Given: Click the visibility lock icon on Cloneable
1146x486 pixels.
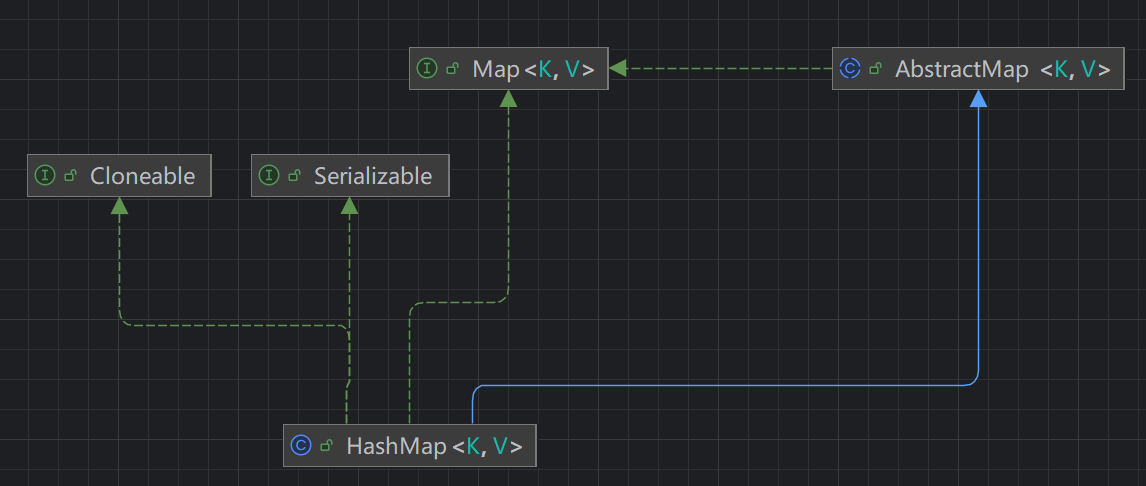Looking at the screenshot, I should 70,176.
